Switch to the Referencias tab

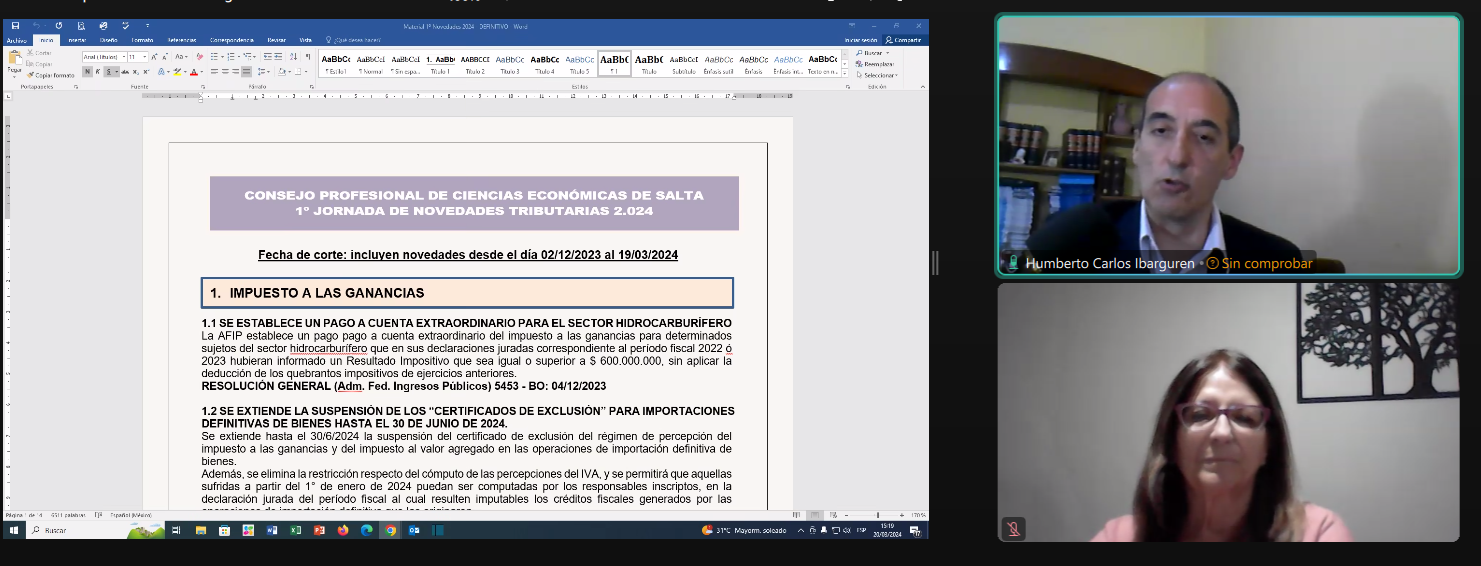[x=182, y=40]
